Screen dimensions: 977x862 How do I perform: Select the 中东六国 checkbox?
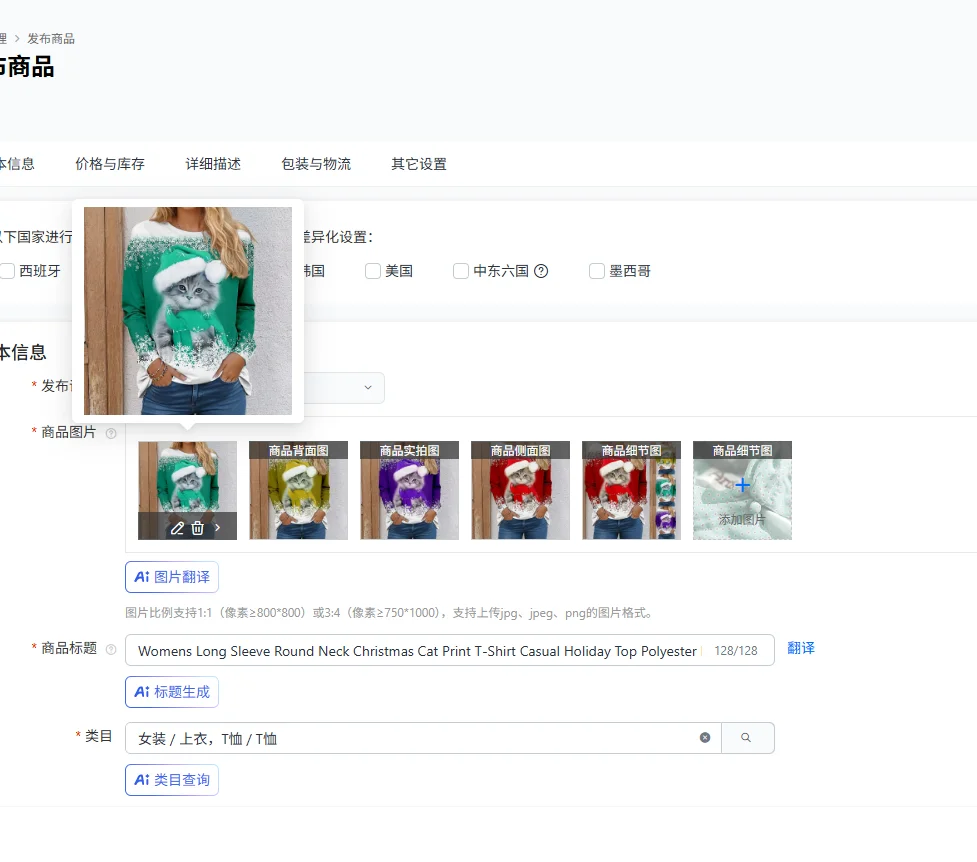point(461,271)
